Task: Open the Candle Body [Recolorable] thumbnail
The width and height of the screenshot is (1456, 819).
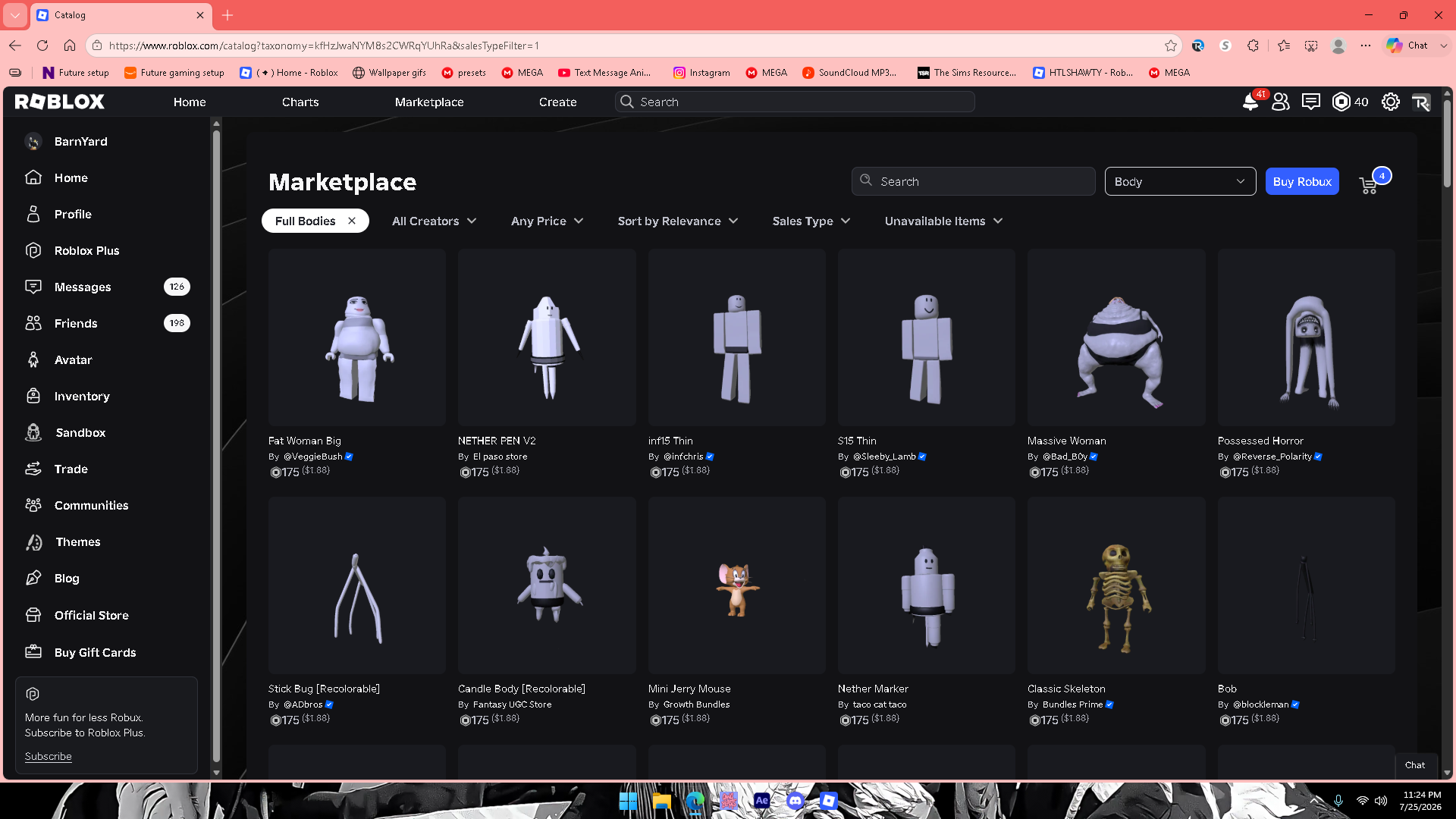Action: (547, 585)
